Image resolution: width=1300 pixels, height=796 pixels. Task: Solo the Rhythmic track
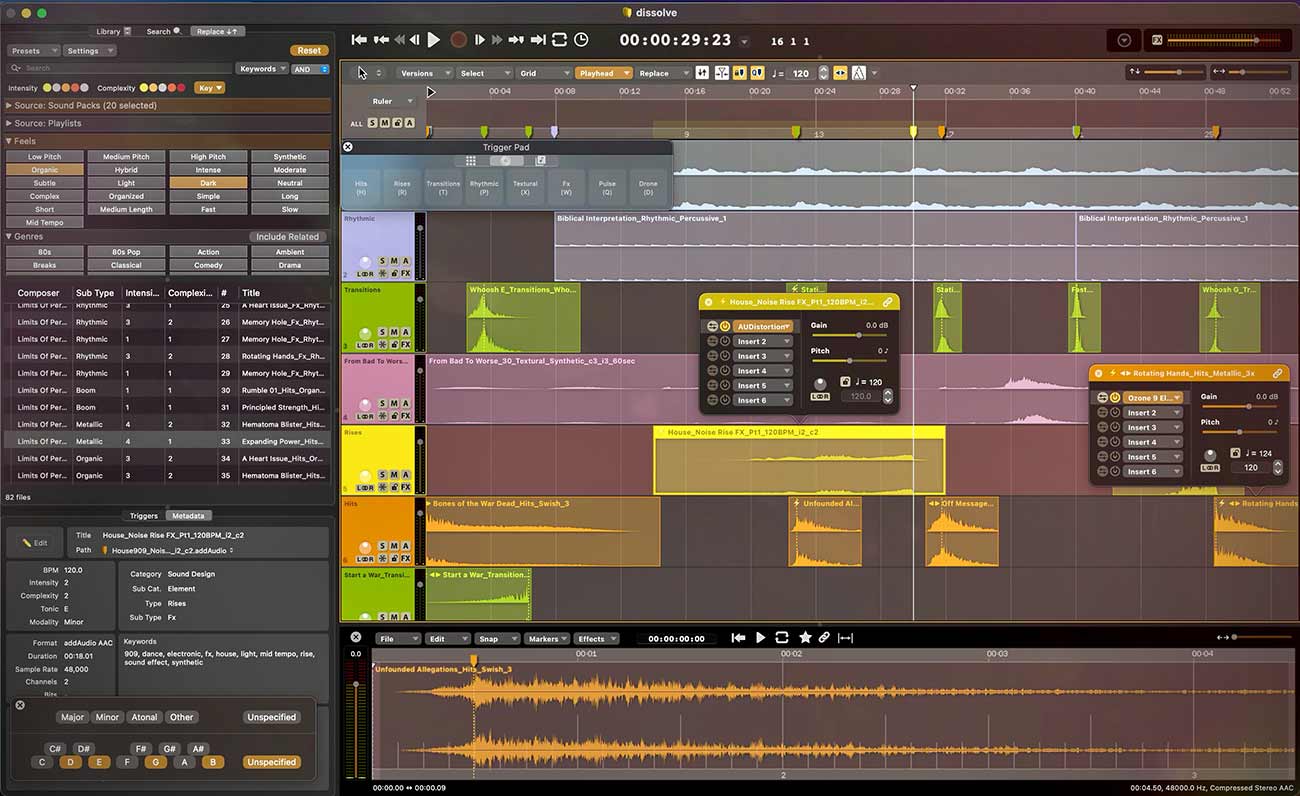coord(382,261)
